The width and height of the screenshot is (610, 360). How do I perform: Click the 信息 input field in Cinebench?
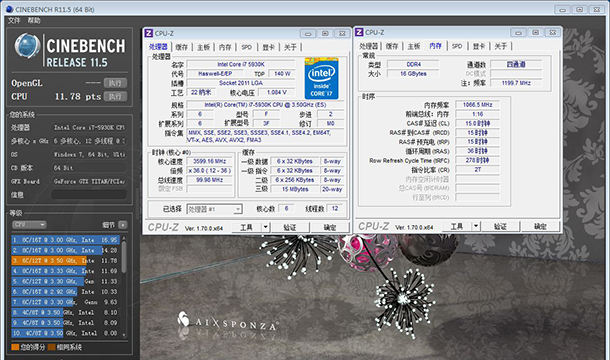click(x=89, y=195)
